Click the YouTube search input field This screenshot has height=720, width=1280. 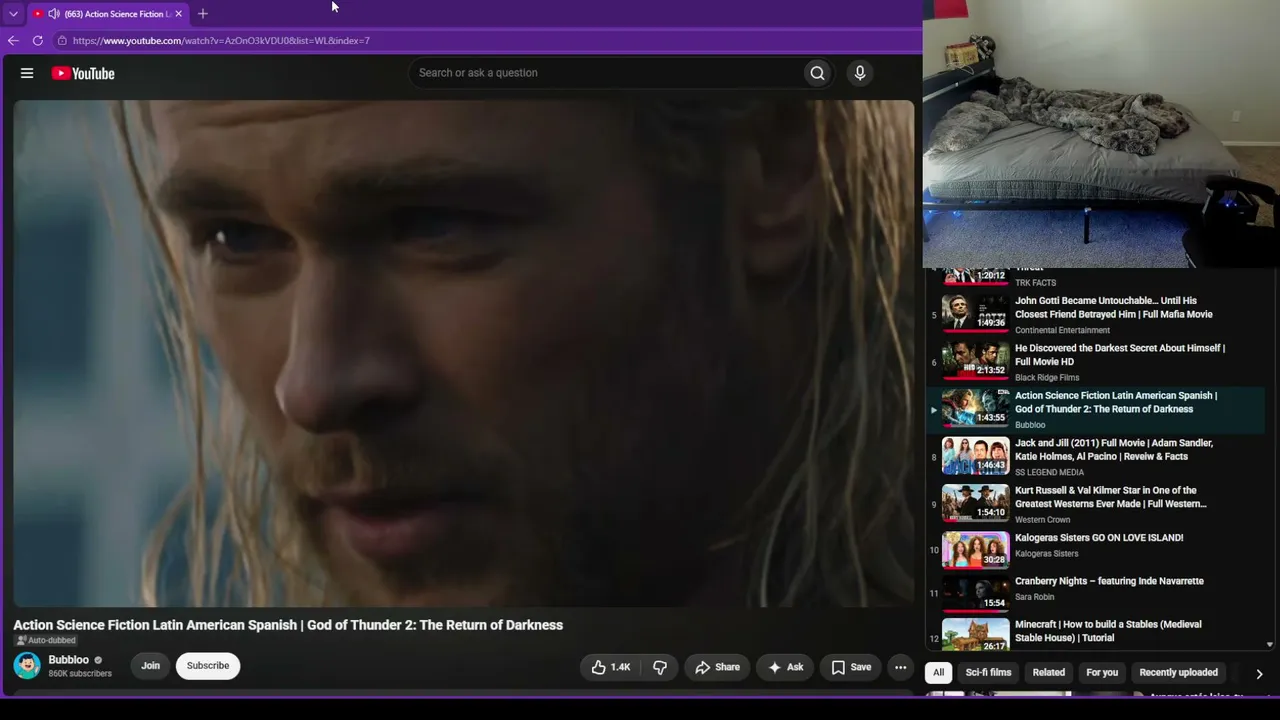point(605,73)
